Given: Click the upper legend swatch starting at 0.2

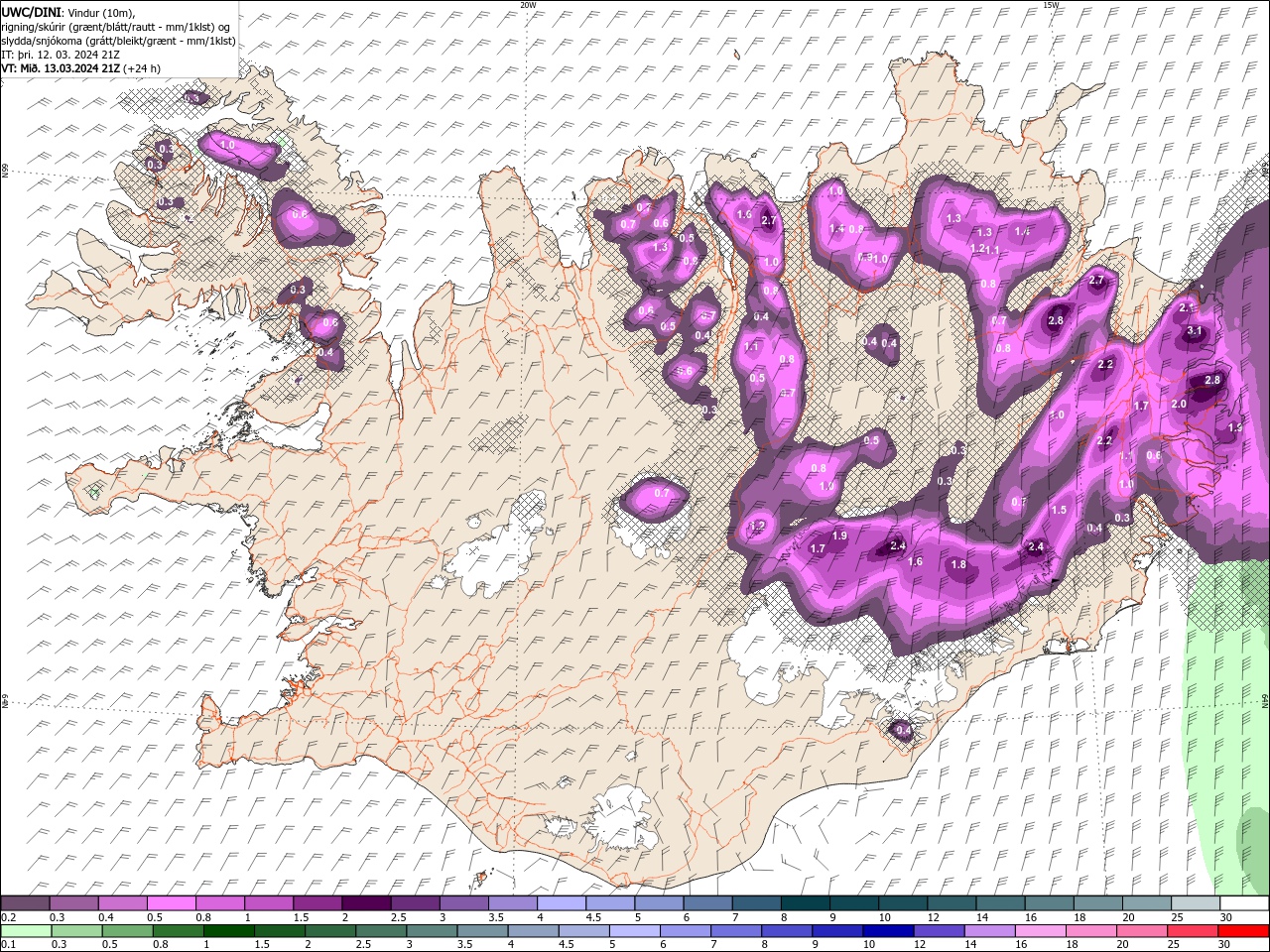Looking at the screenshot, I should coord(25,903).
